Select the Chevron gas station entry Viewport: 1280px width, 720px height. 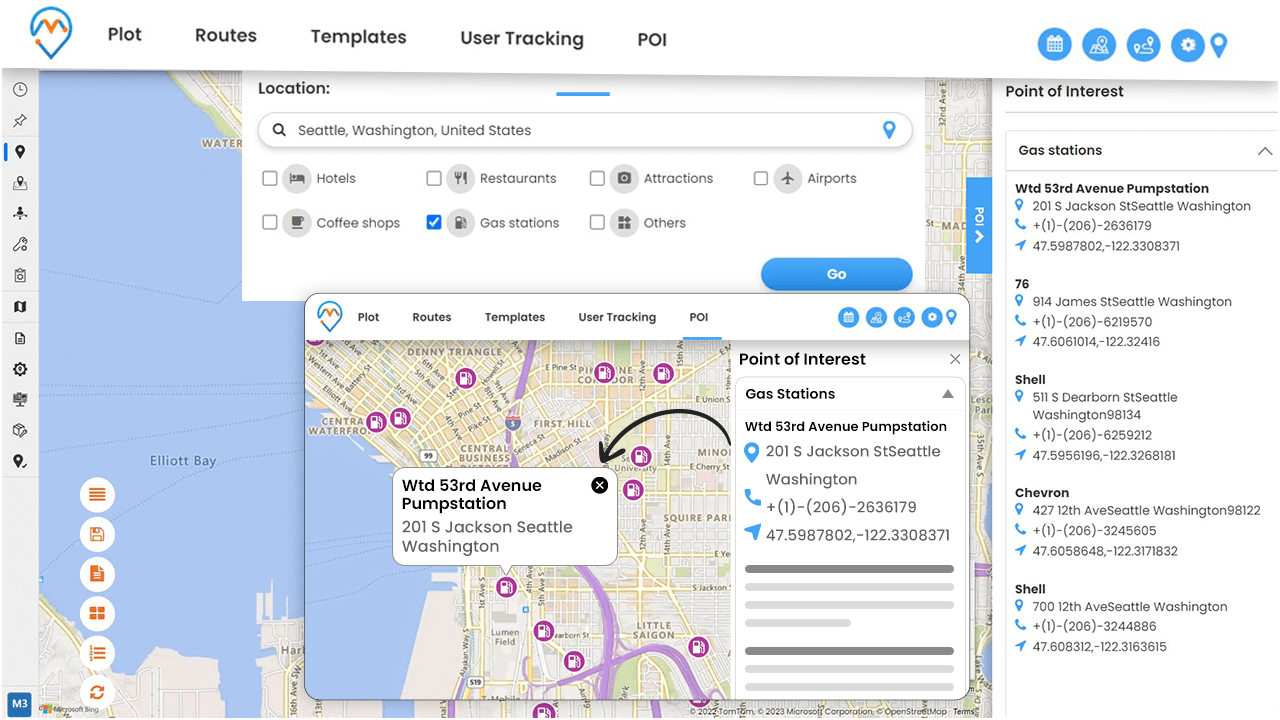pos(1042,493)
